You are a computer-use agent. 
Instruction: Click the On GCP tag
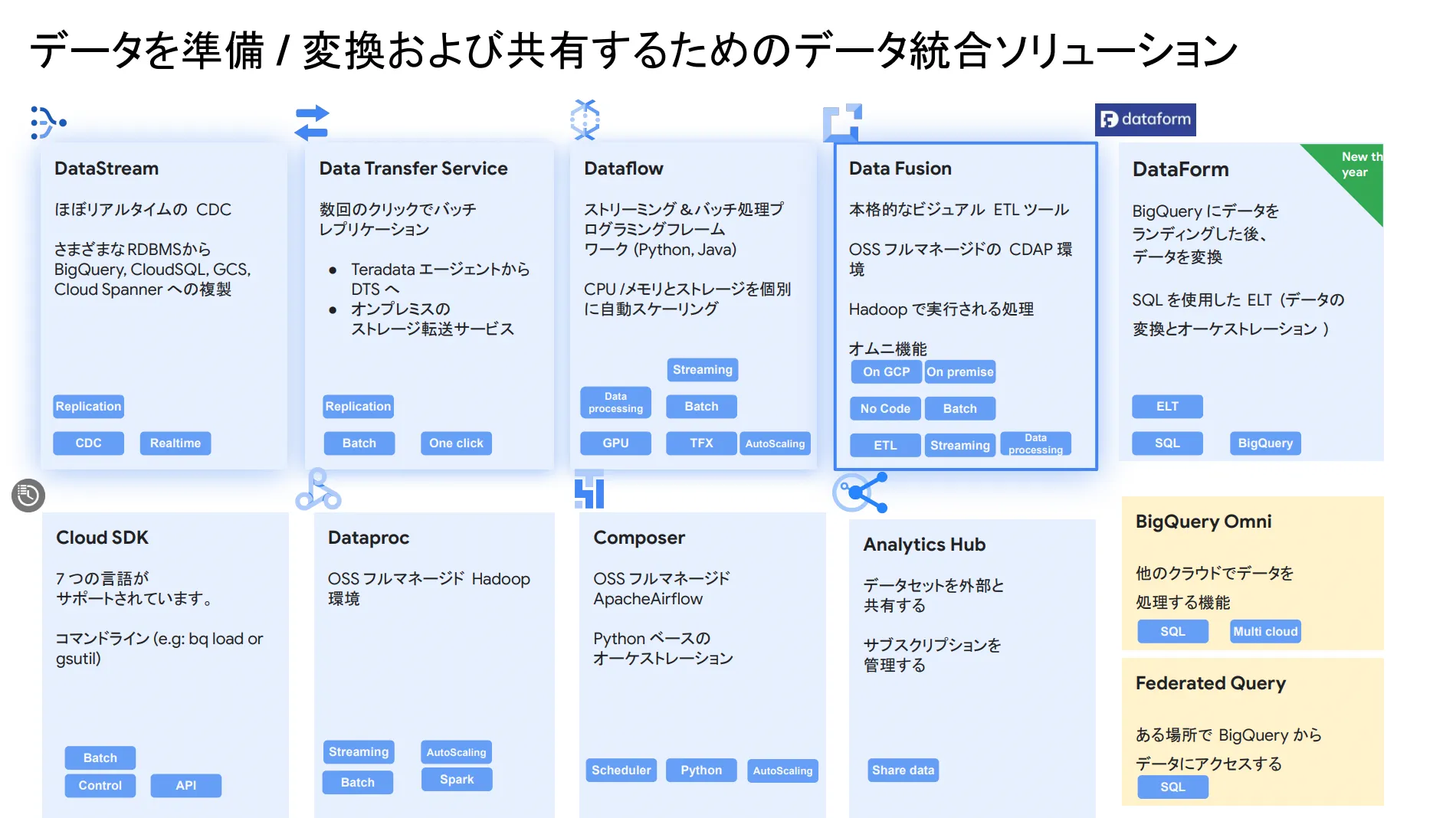tap(887, 371)
